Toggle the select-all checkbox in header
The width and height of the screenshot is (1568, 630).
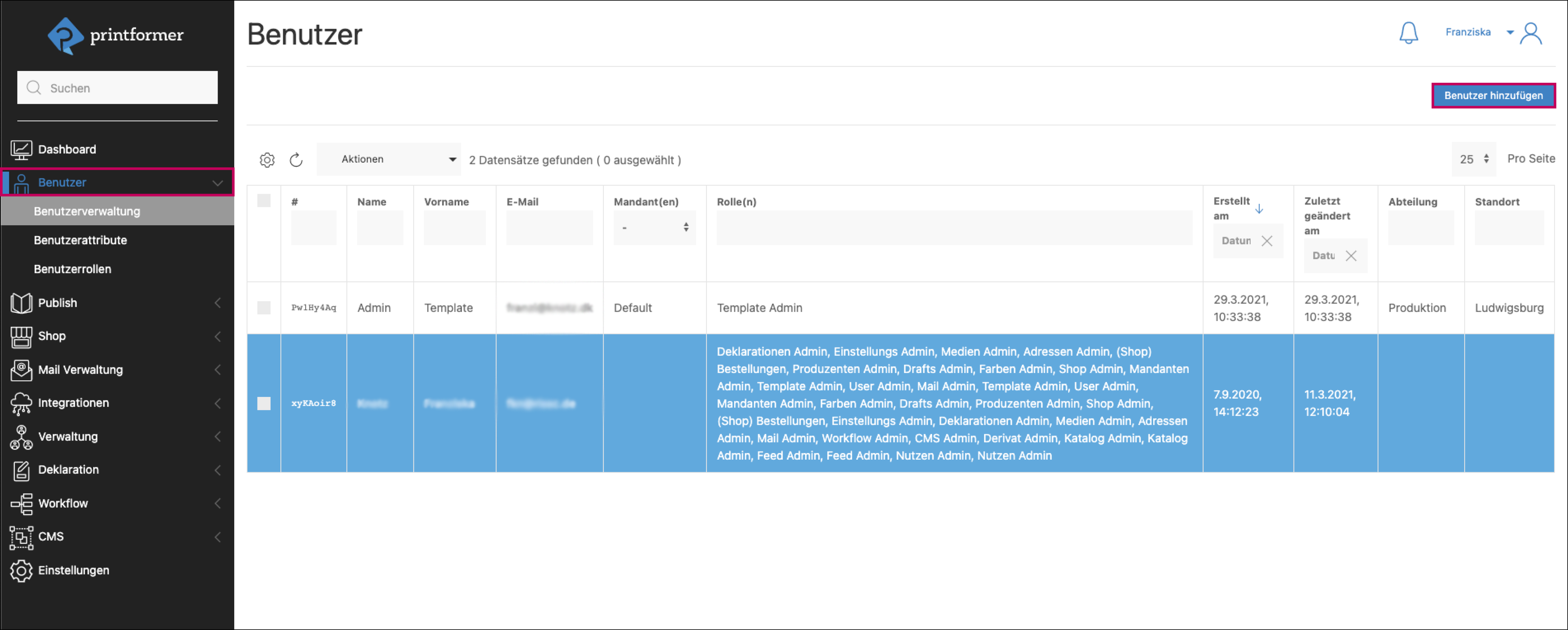[263, 201]
